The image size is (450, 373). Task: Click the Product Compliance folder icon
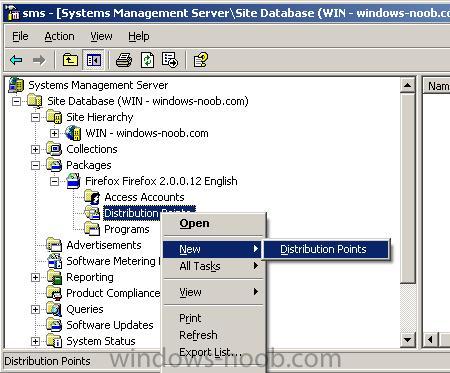(54, 293)
